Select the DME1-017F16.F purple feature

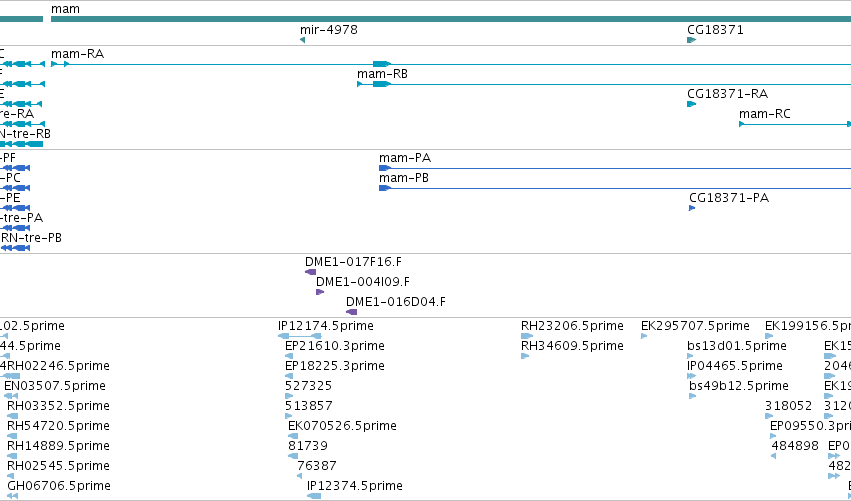[x=310, y=272]
